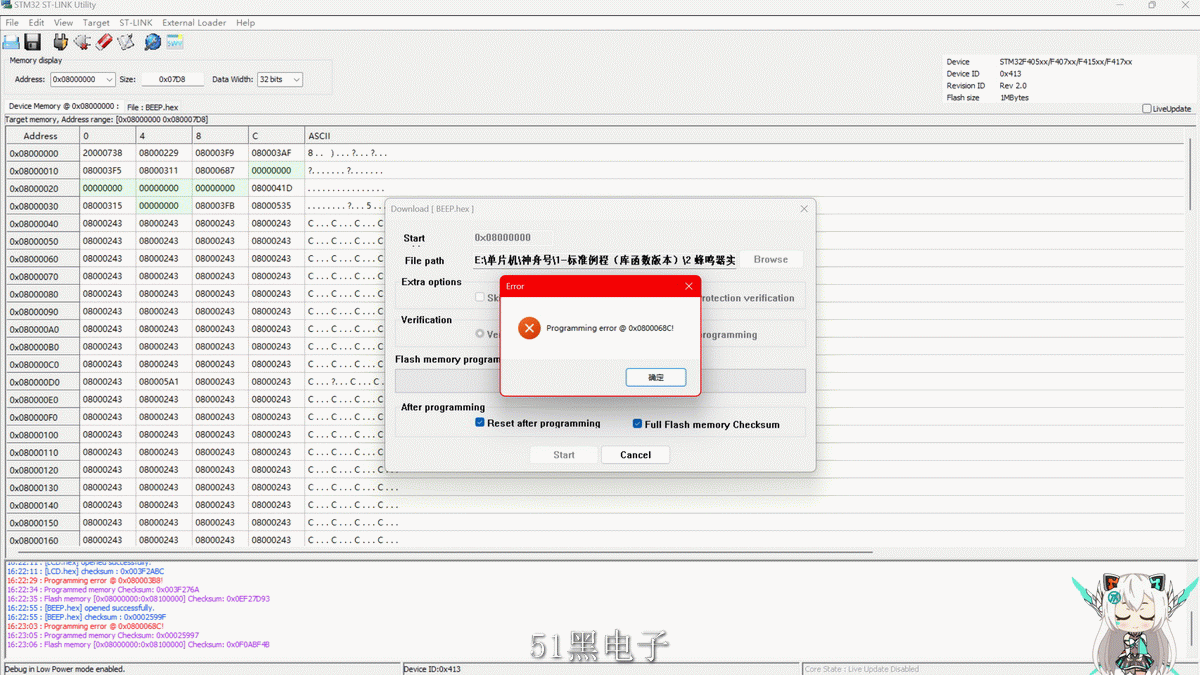This screenshot has height=675, width=1200.
Task: Click the error message Programming error @ 0x0800068C
Action: [x=610, y=328]
